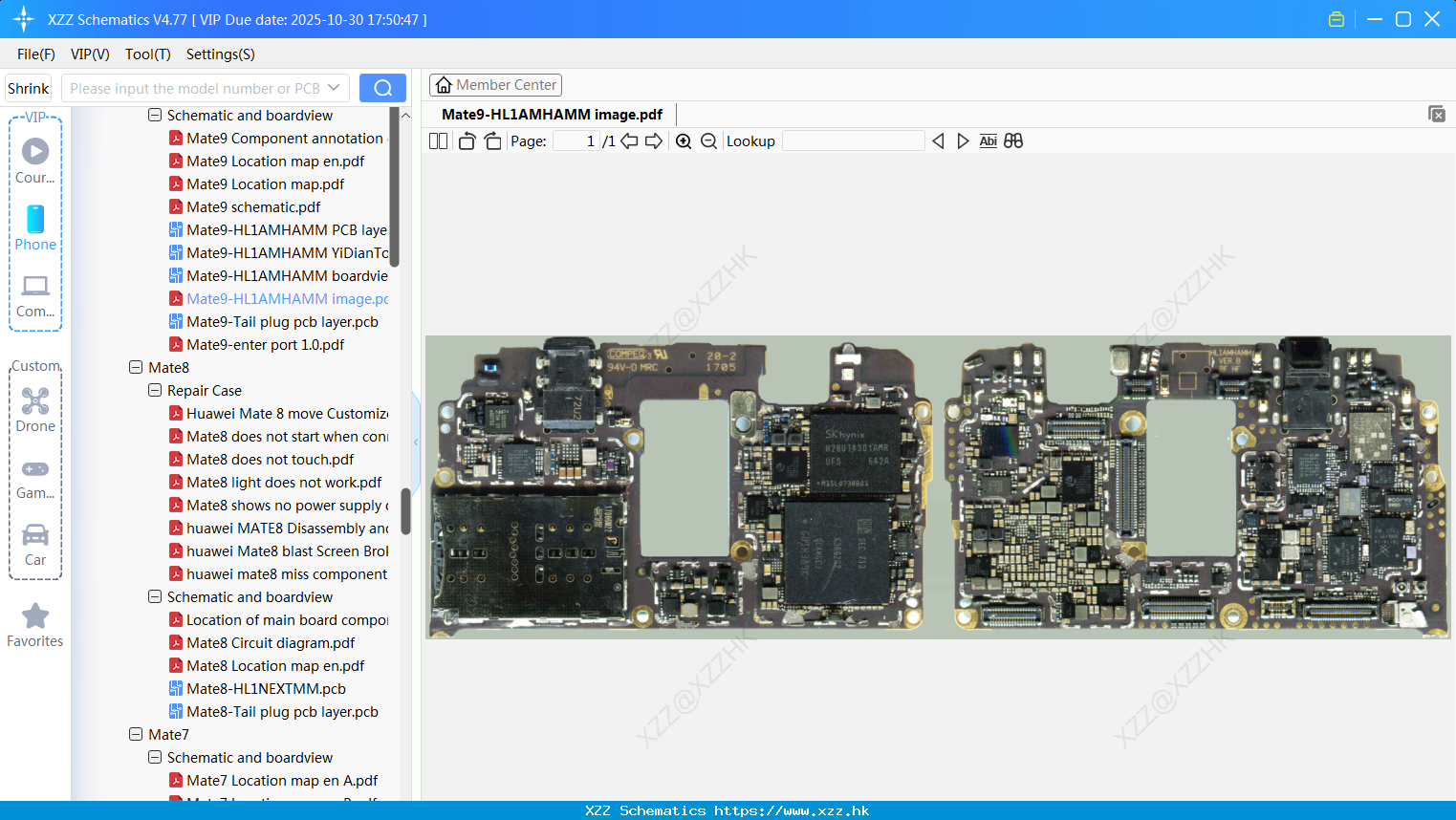
Task: Click the binoculars search icon
Action: click(1013, 141)
